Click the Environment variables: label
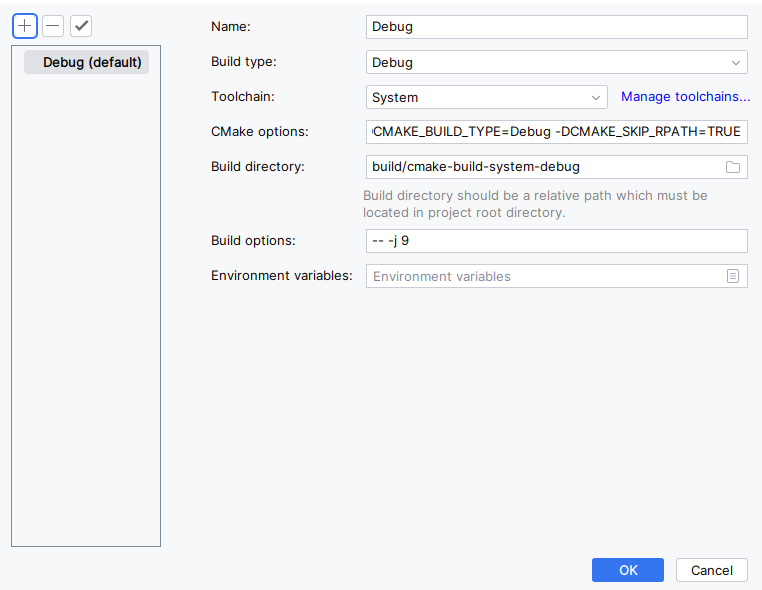The height and width of the screenshot is (590, 762). click(x=281, y=276)
